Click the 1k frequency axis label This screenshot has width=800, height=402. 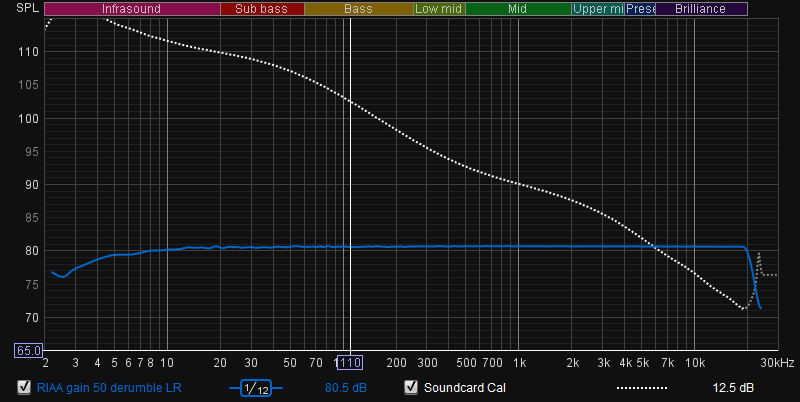519,363
